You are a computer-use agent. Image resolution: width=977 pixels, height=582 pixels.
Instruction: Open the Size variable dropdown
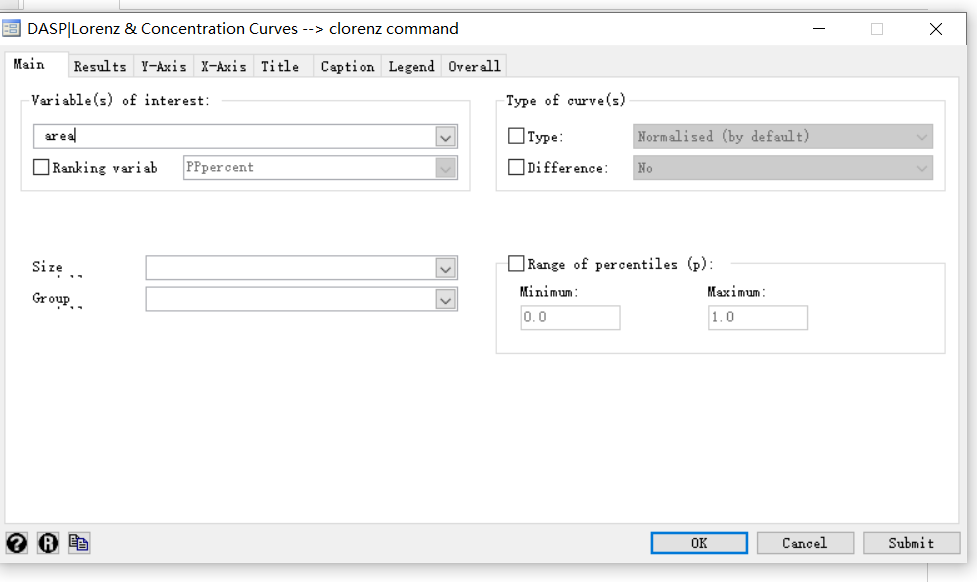446,268
